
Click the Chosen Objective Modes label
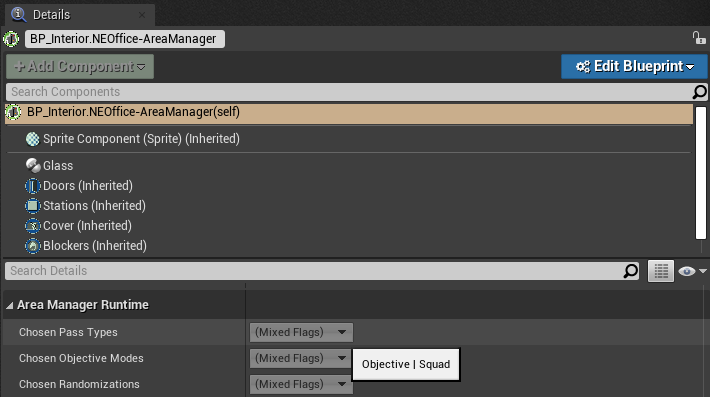pyautogui.click(x=81, y=358)
